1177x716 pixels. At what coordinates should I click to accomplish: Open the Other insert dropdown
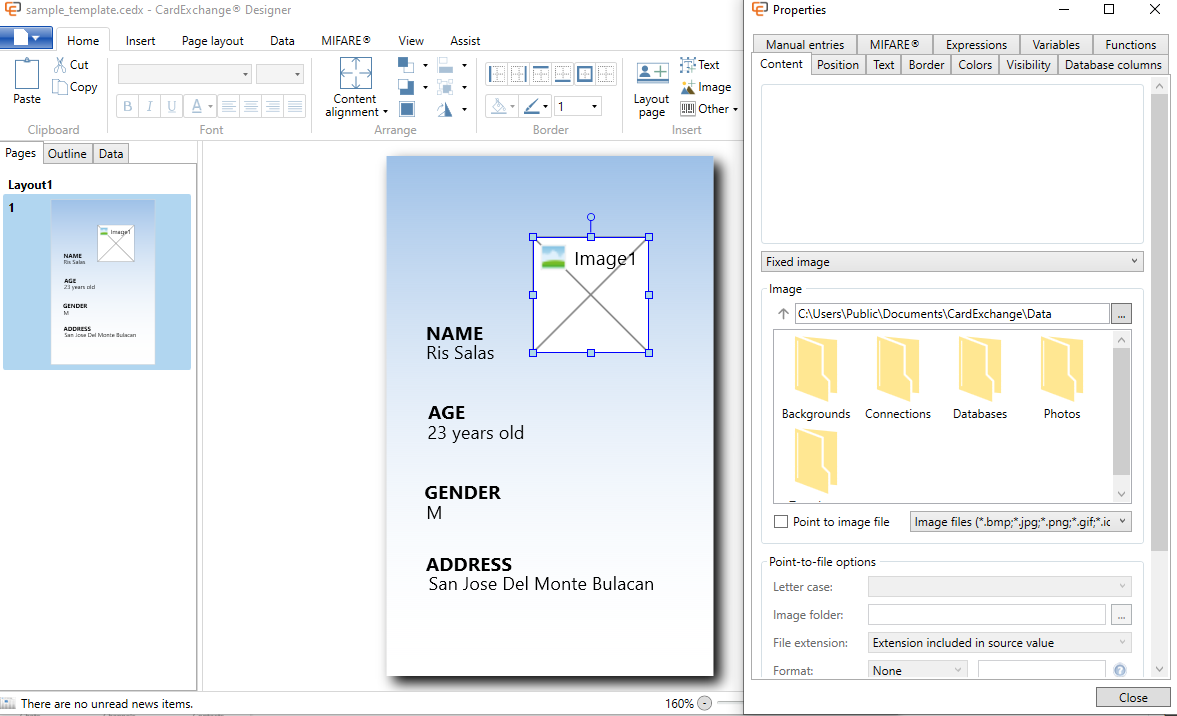(x=710, y=109)
